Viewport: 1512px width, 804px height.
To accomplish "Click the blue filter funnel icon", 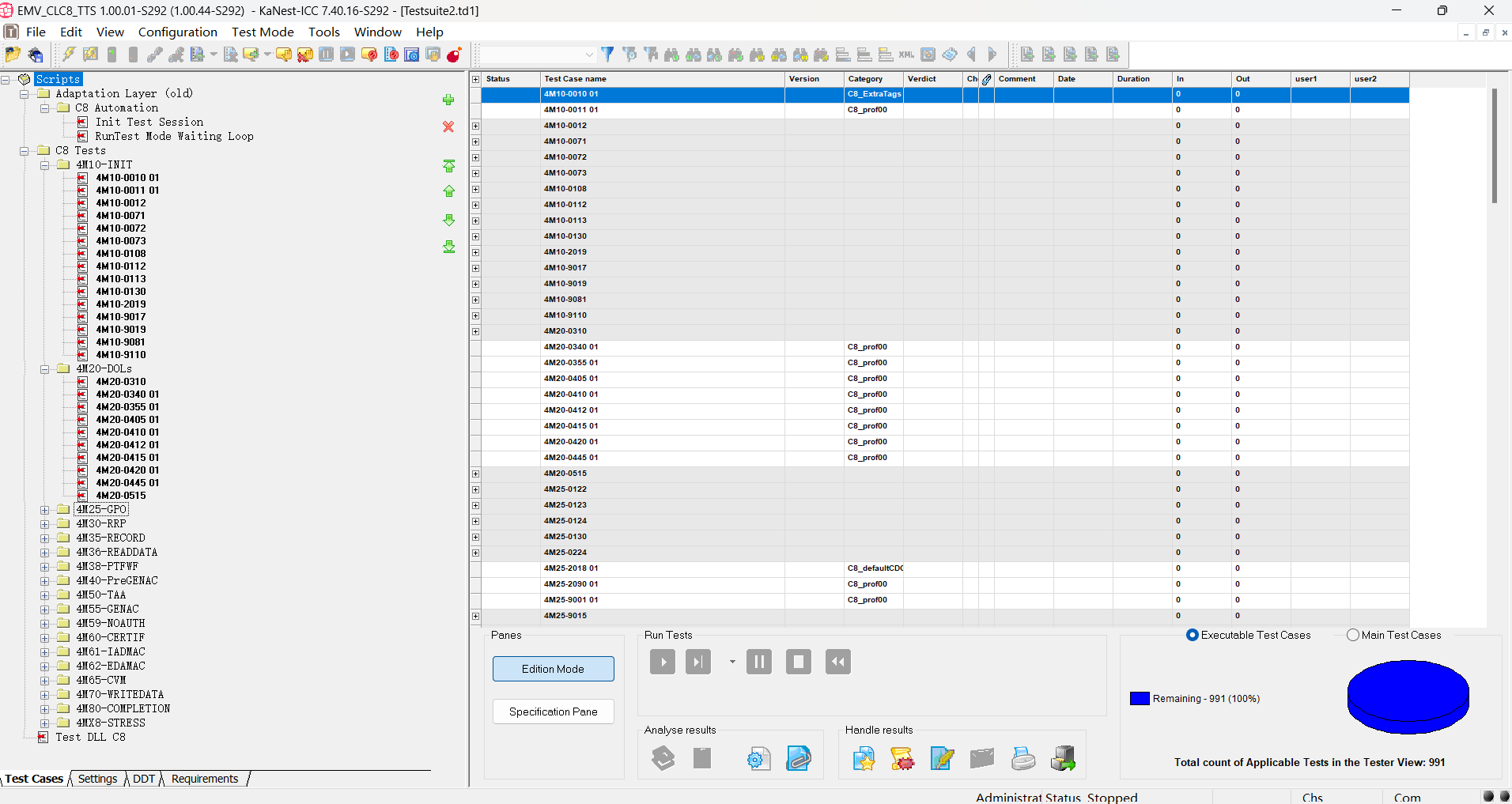I will [607, 55].
